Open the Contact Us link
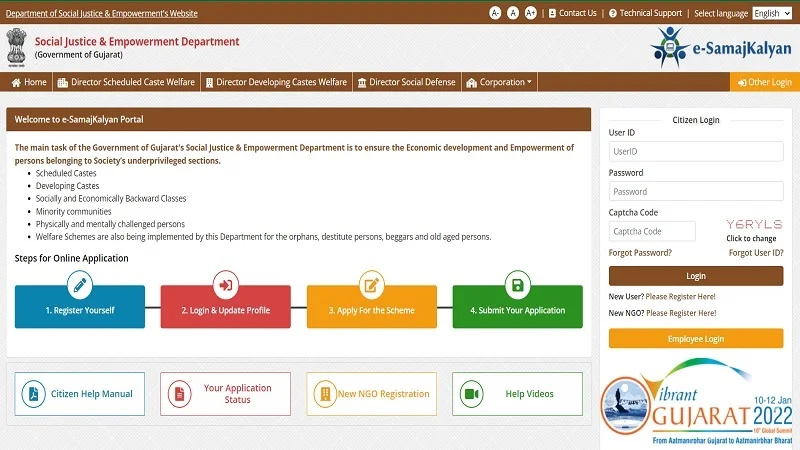The image size is (800, 450). pyautogui.click(x=572, y=13)
